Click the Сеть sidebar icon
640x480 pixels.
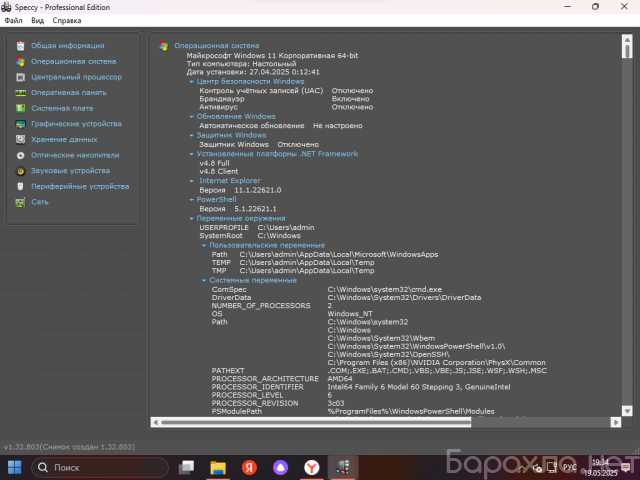pos(20,202)
